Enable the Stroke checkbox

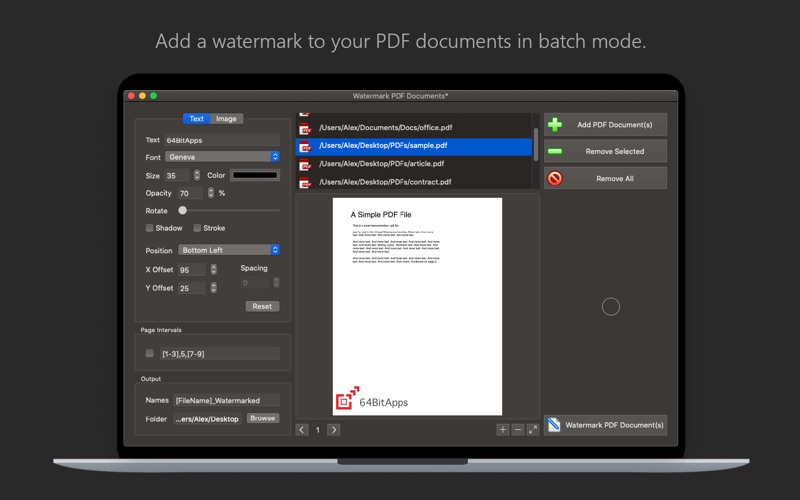click(x=197, y=228)
